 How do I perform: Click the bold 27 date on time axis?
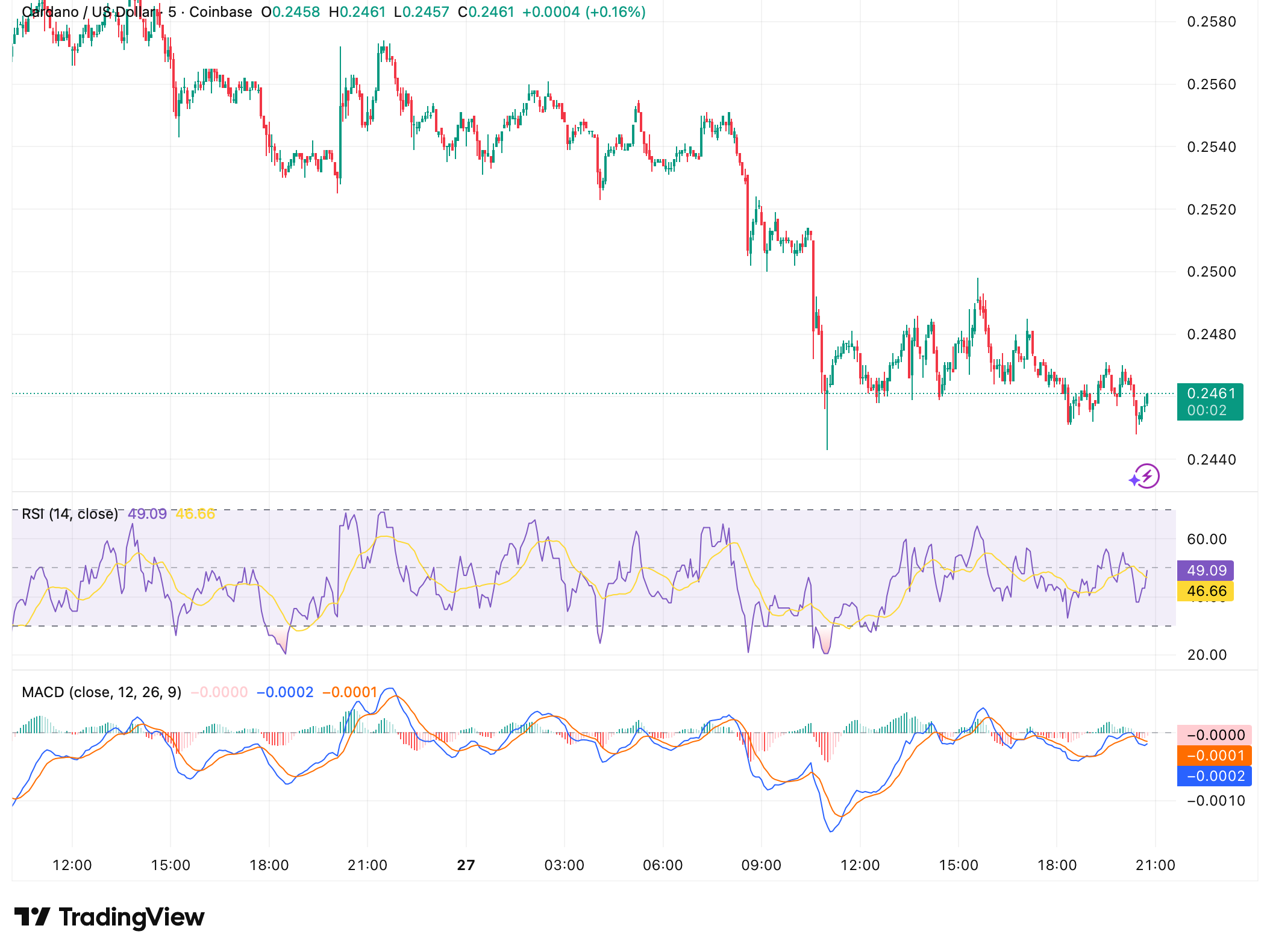464,864
